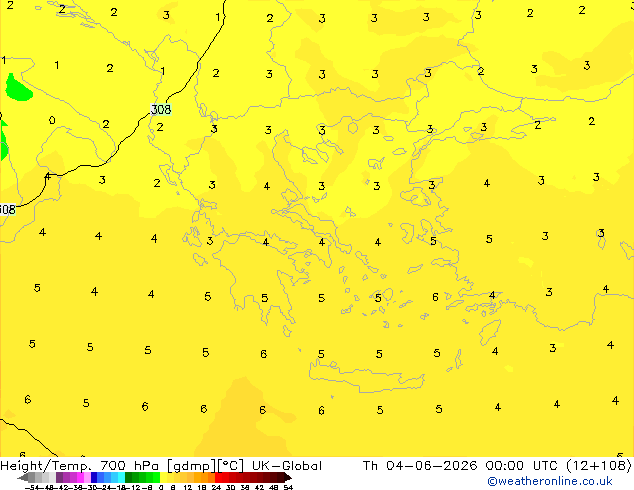Image resolution: width=634 pixels, height=490 pixels.
Task: Click the 0 temperature value on the map
Action: point(52,120)
